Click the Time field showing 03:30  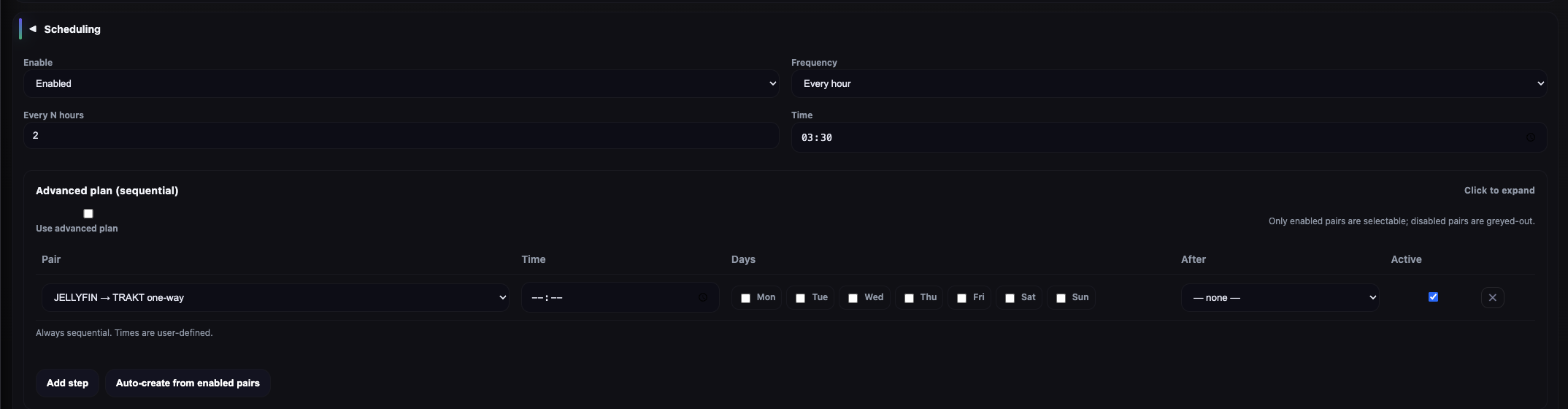1169,137
